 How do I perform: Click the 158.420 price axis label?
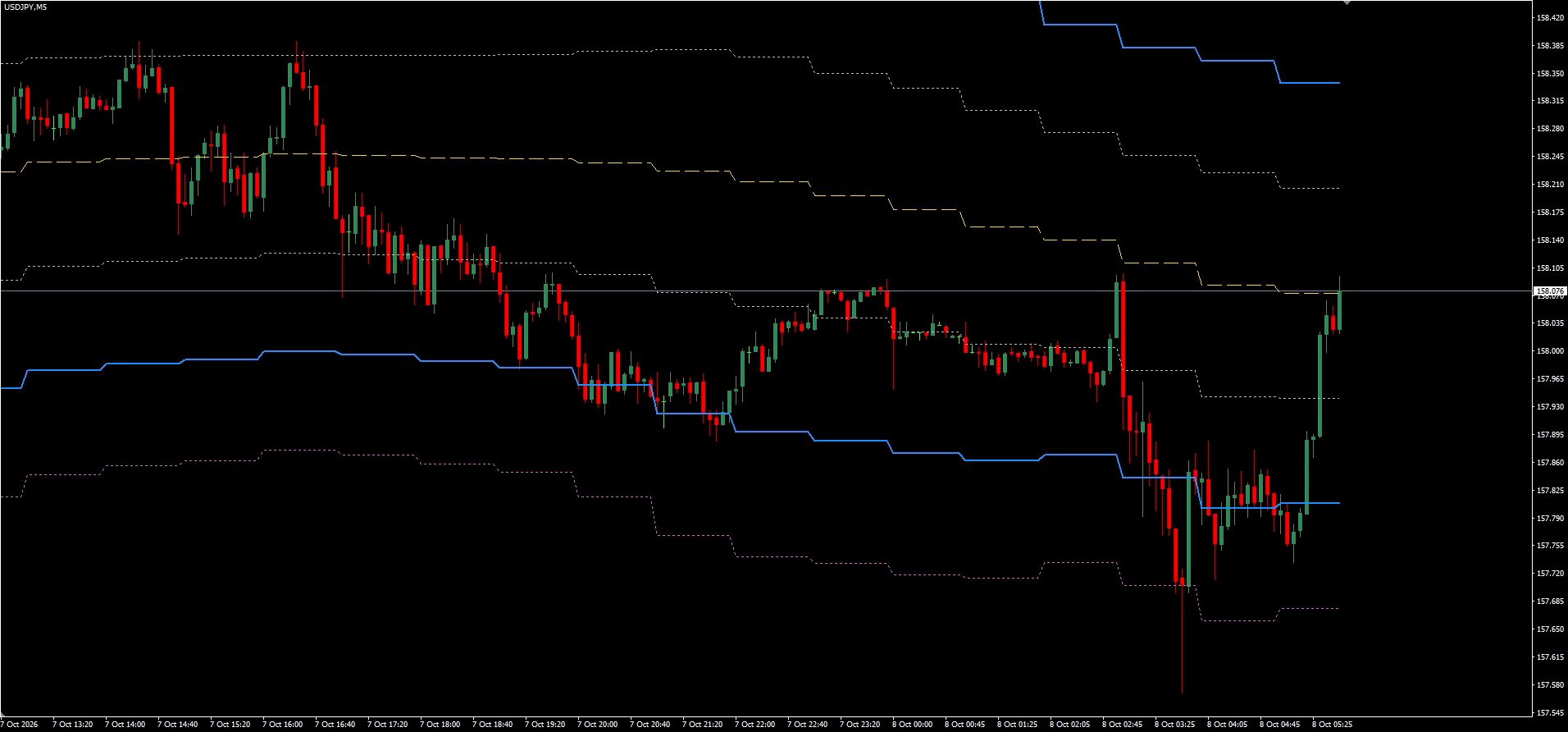point(1551,18)
